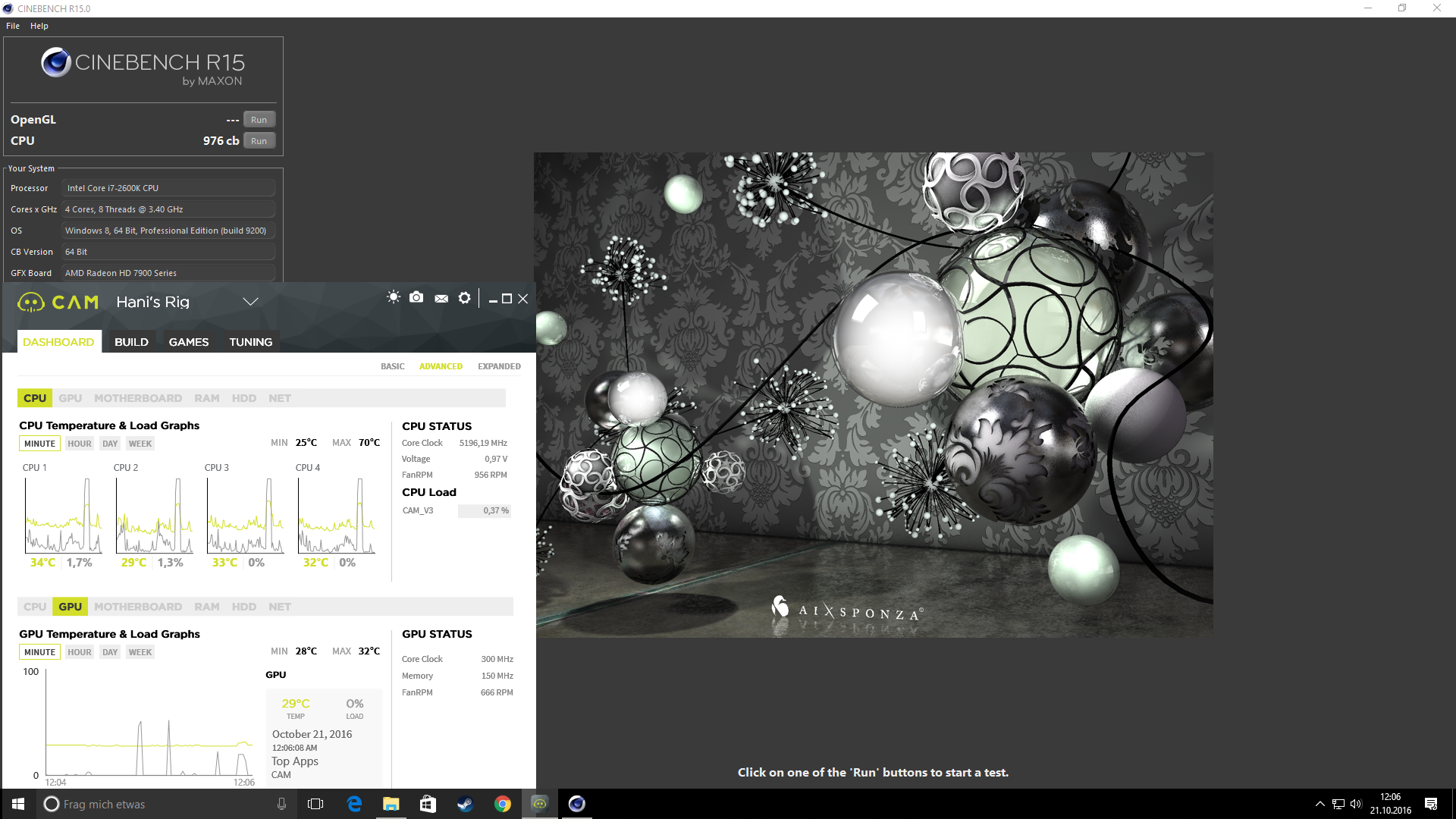Click the Cinebench taskbar icon

[576, 804]
